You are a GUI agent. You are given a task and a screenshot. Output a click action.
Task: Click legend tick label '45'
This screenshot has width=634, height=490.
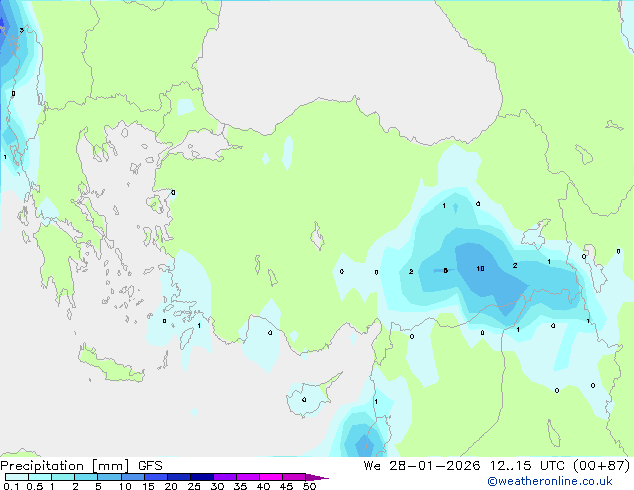[x=286, y=486]
